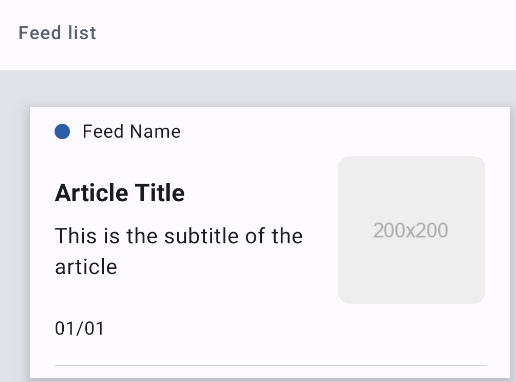The width and height of the screenshot is (516, 382).
Task: Tap the Feed Name label
Action: click(x=132, y=131)
